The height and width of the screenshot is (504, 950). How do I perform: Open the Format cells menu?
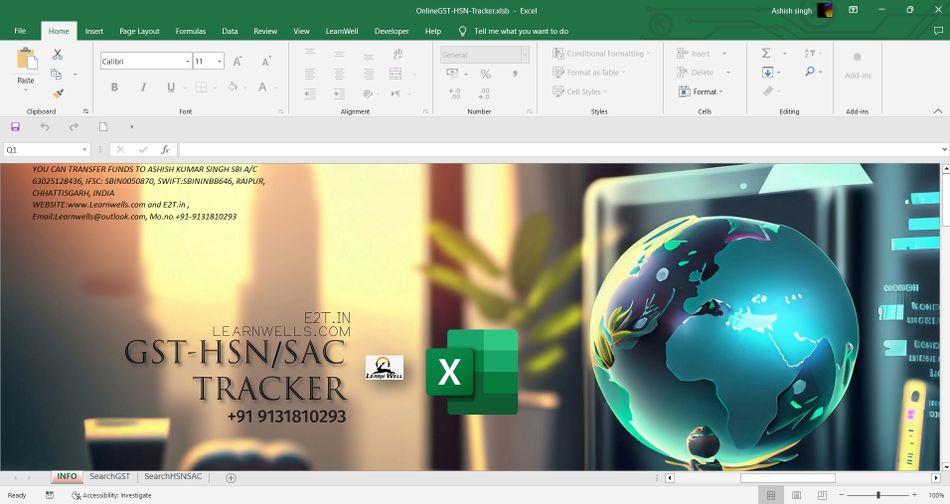[700, 91]
